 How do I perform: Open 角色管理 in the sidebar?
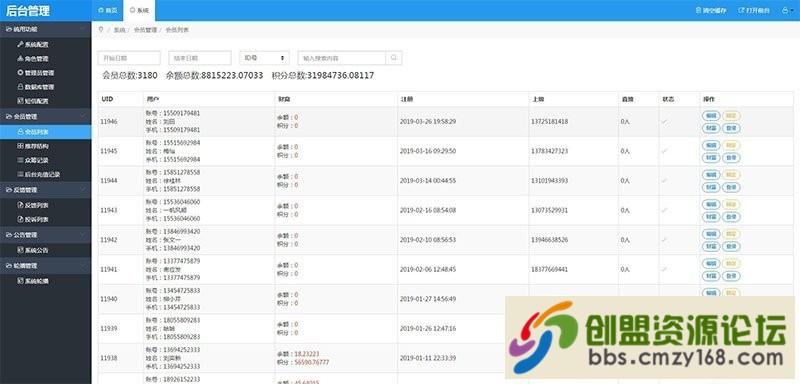[33, 59]
